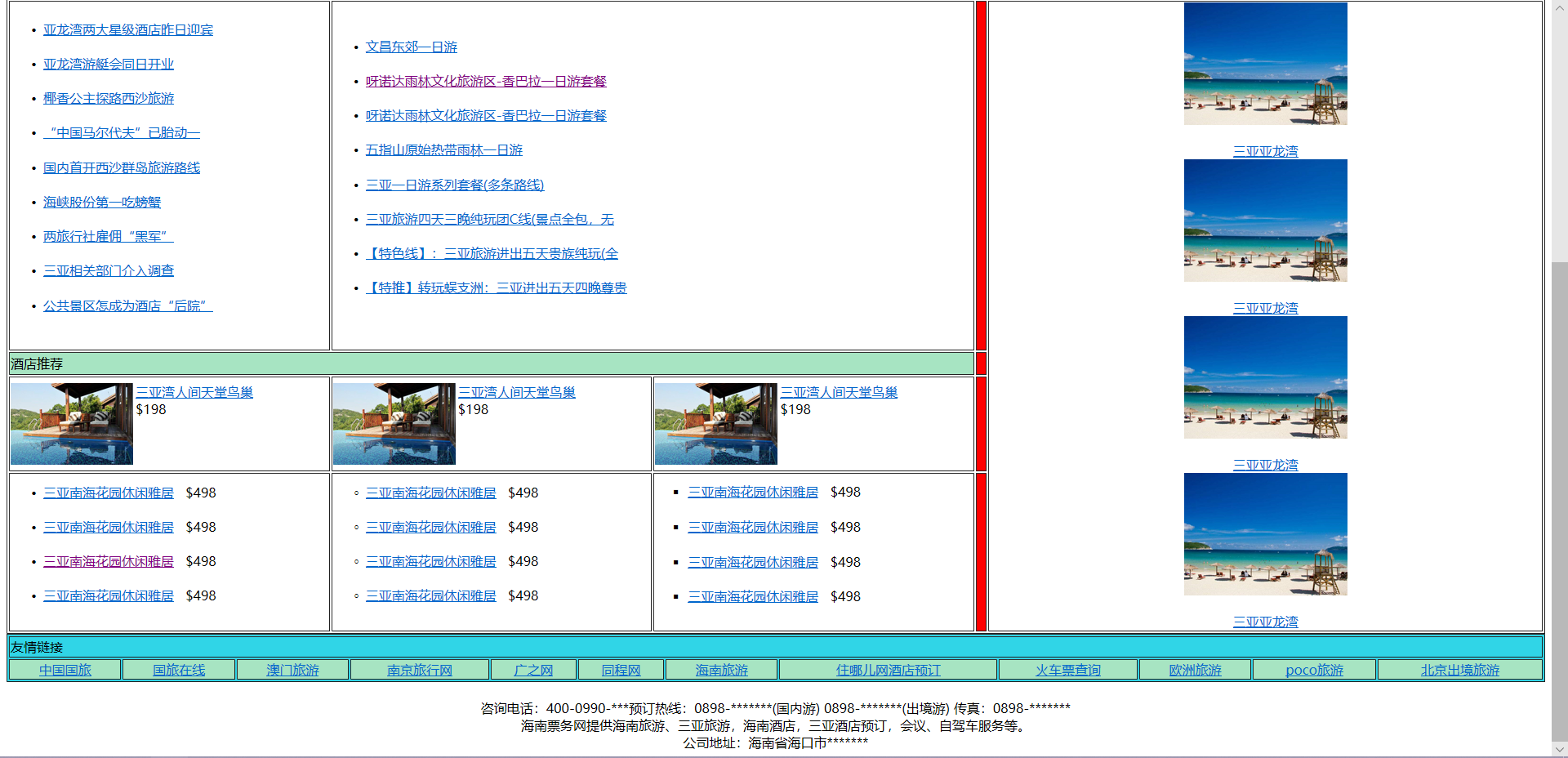The width and height of the screenshot is (1568, 758).
Task: Select 三亚一日游系列套餐 link
Action: [x=454, y=185]
